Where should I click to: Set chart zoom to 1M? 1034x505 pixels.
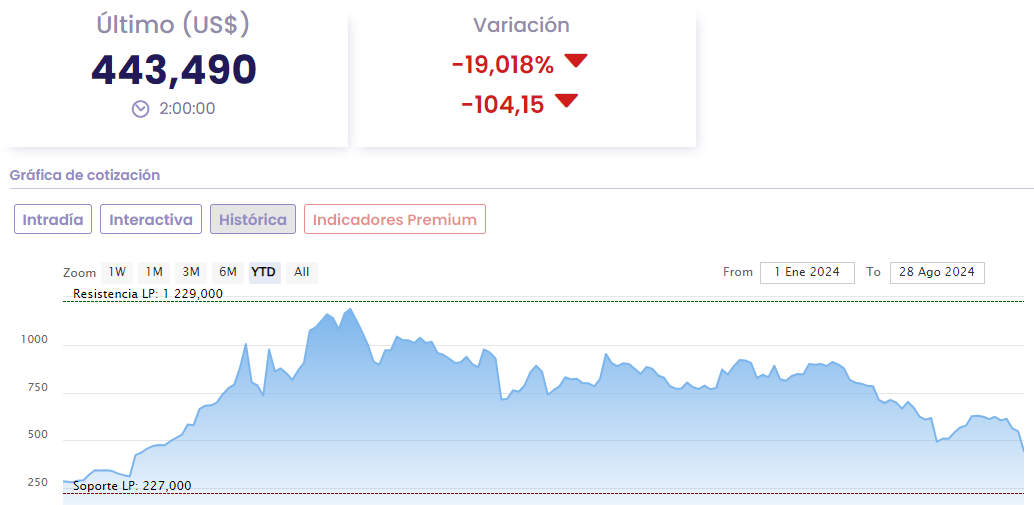tap(153, 272)
